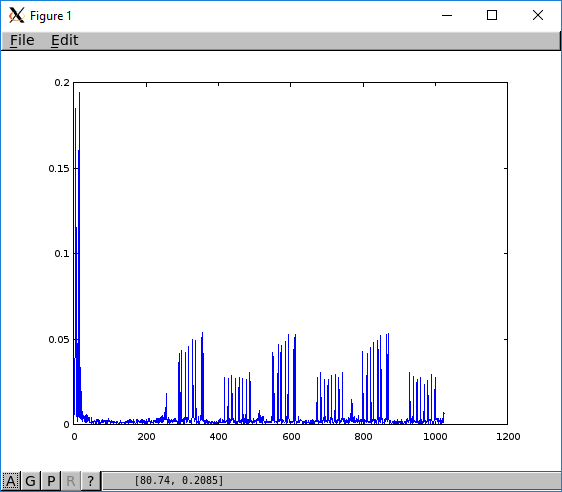Toggle autoscale with the A button
Viewport: 562px width, 492px height.
coord(11,481)
